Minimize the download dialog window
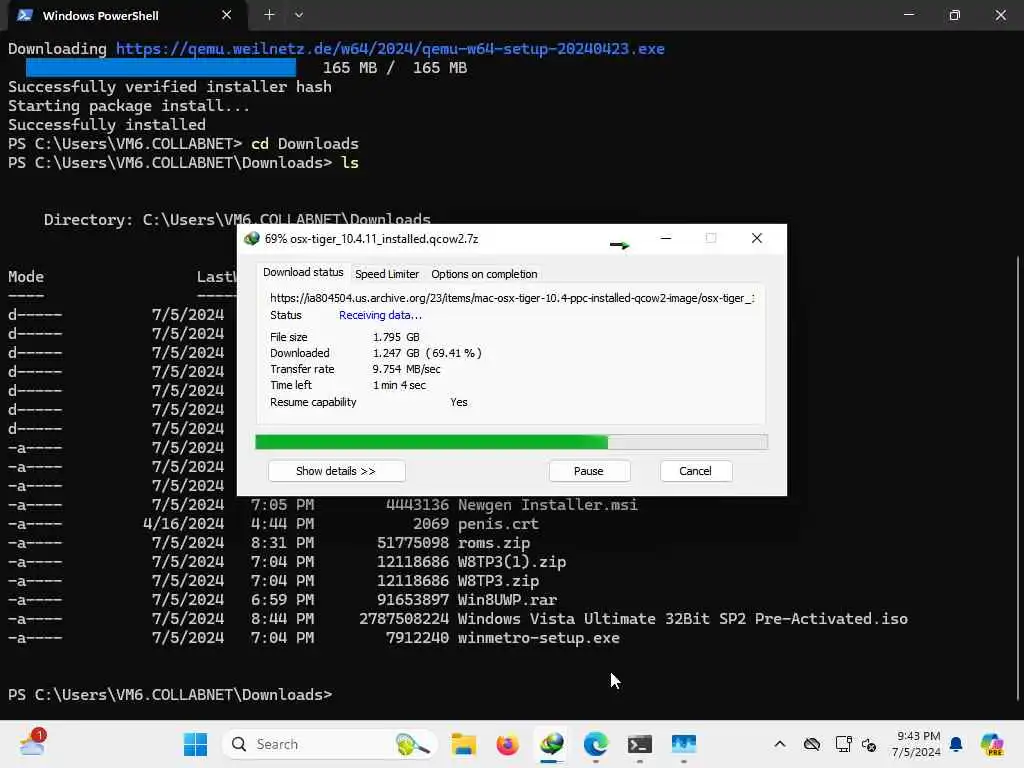The width and height of the screenshot is (1024, 768). [x=665, y=238]
